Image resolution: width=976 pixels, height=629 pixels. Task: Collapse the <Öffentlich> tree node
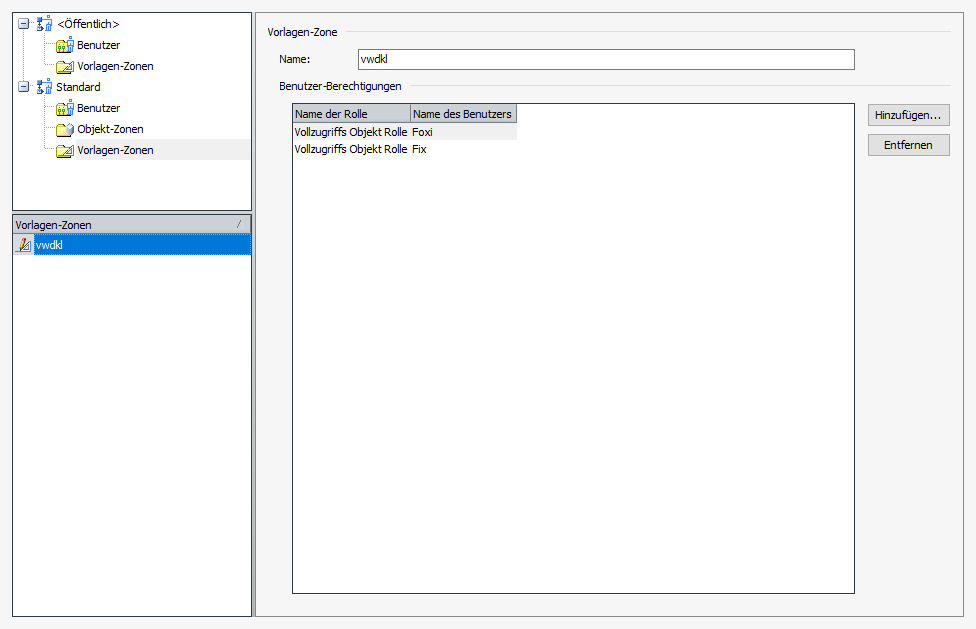tap(24, 24)
